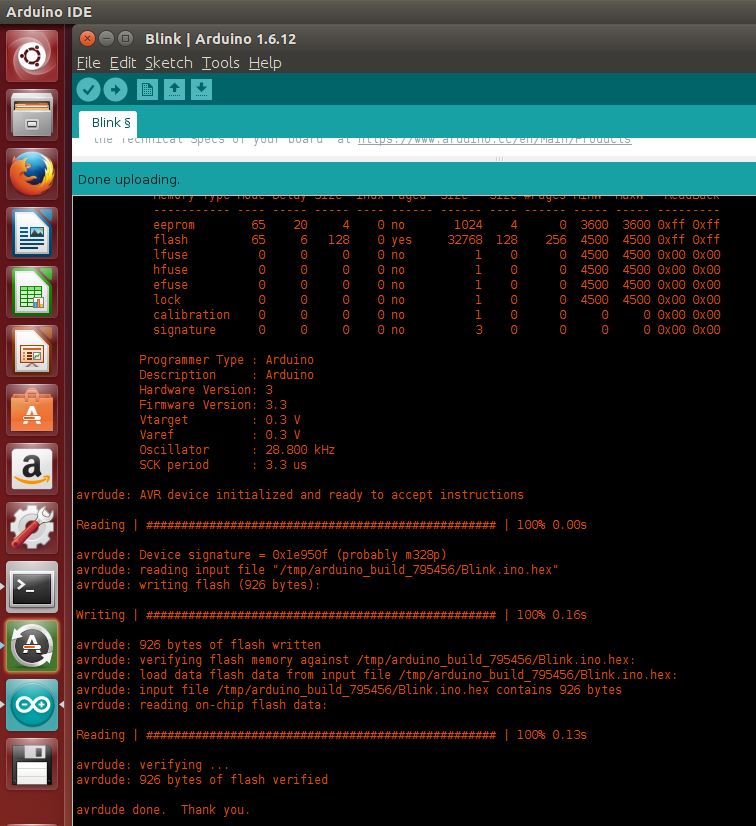The width and height of the screenshot is (756, 826).
Task: Open the Help menu
Action: pos(264,62)
